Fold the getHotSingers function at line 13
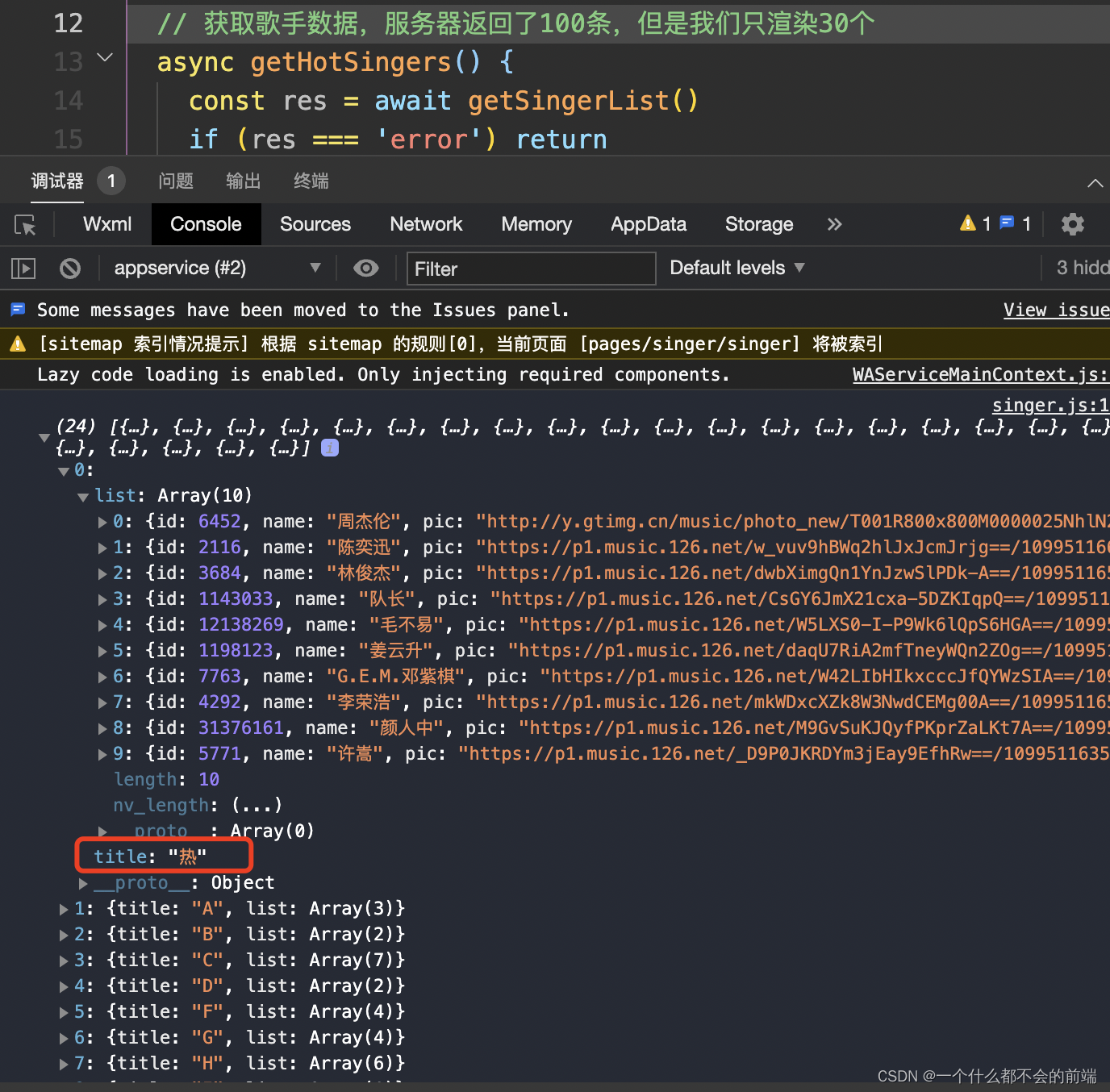This screenshot has width=1110, height=1092. 105,58
